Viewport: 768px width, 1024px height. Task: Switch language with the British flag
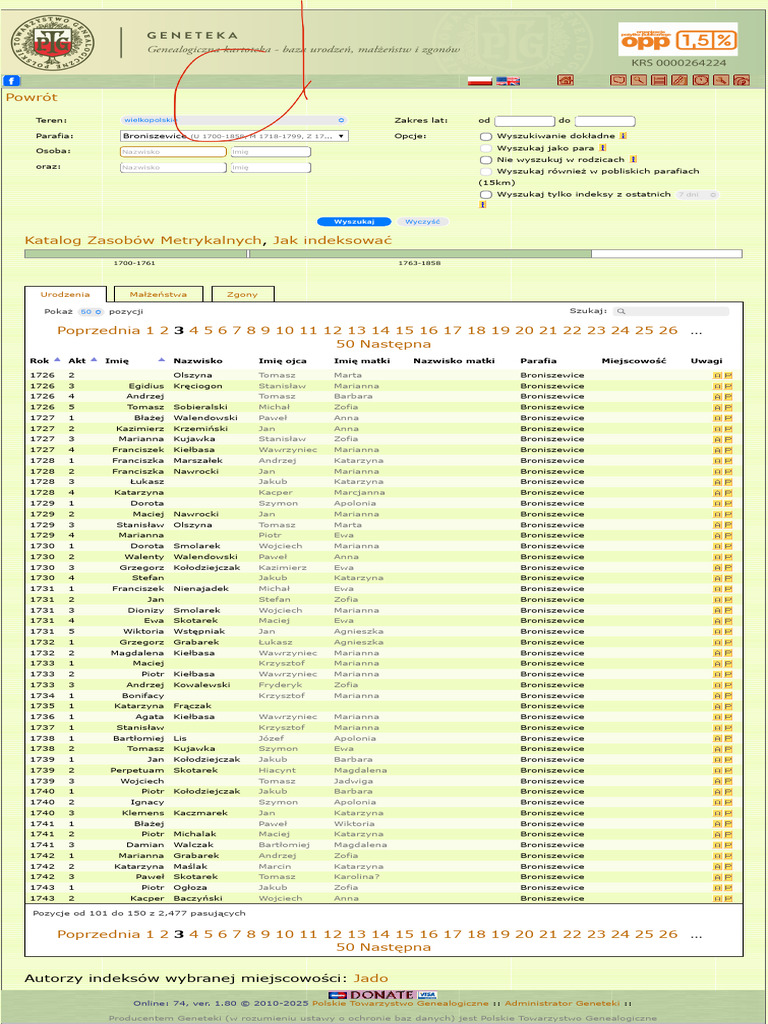tap(508, 81)
